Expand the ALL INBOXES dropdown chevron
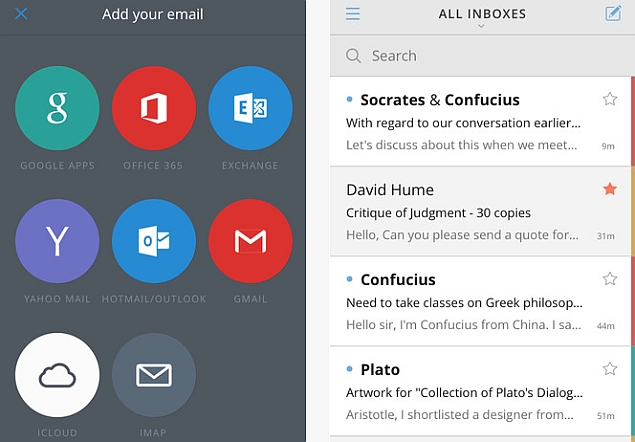 coord(481,26)
